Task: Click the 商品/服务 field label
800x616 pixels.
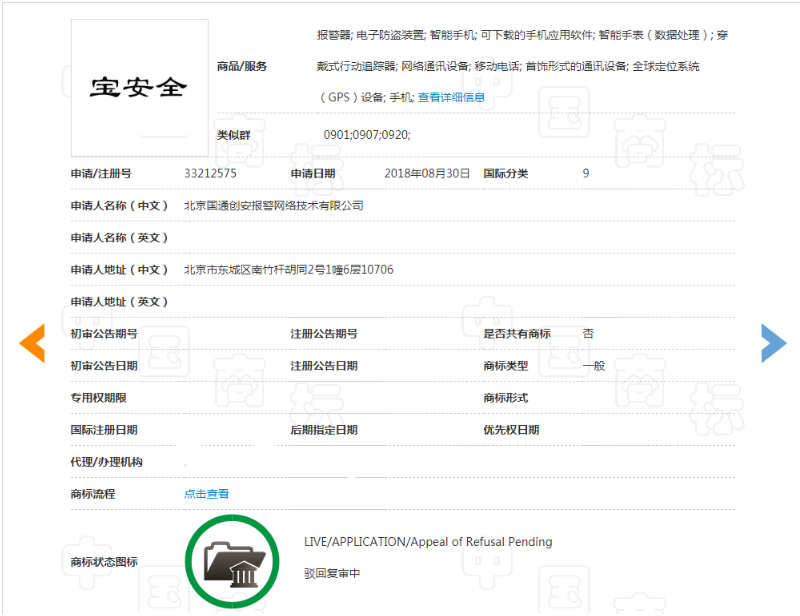Action: click(242, 66)
